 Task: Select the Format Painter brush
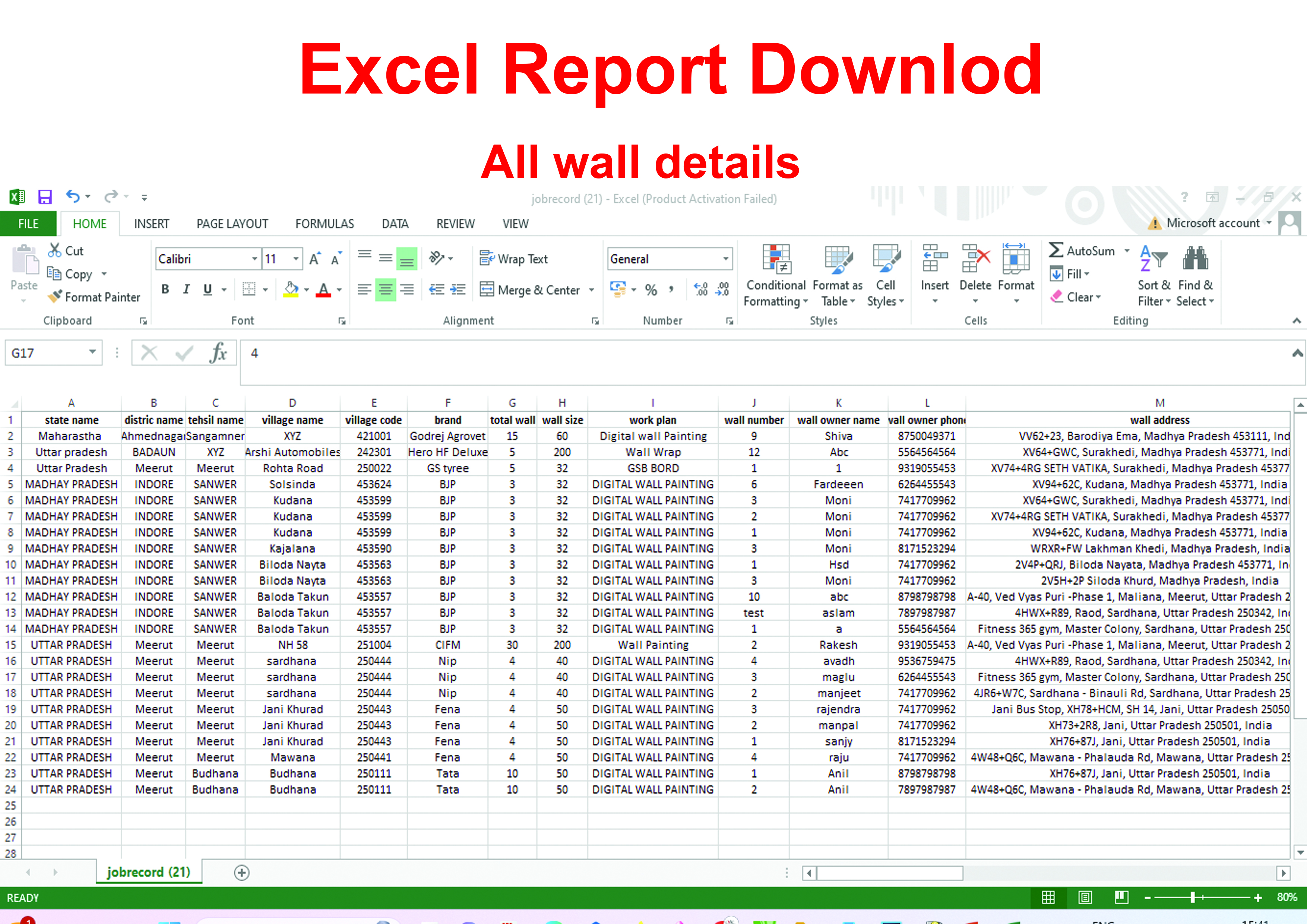click(x=55, y=297)
